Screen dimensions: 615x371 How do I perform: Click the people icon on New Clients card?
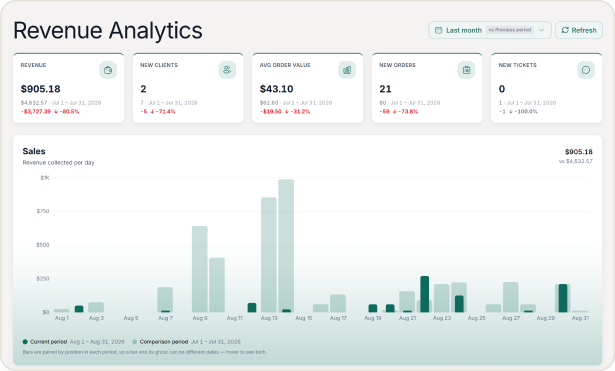point(227,70)
